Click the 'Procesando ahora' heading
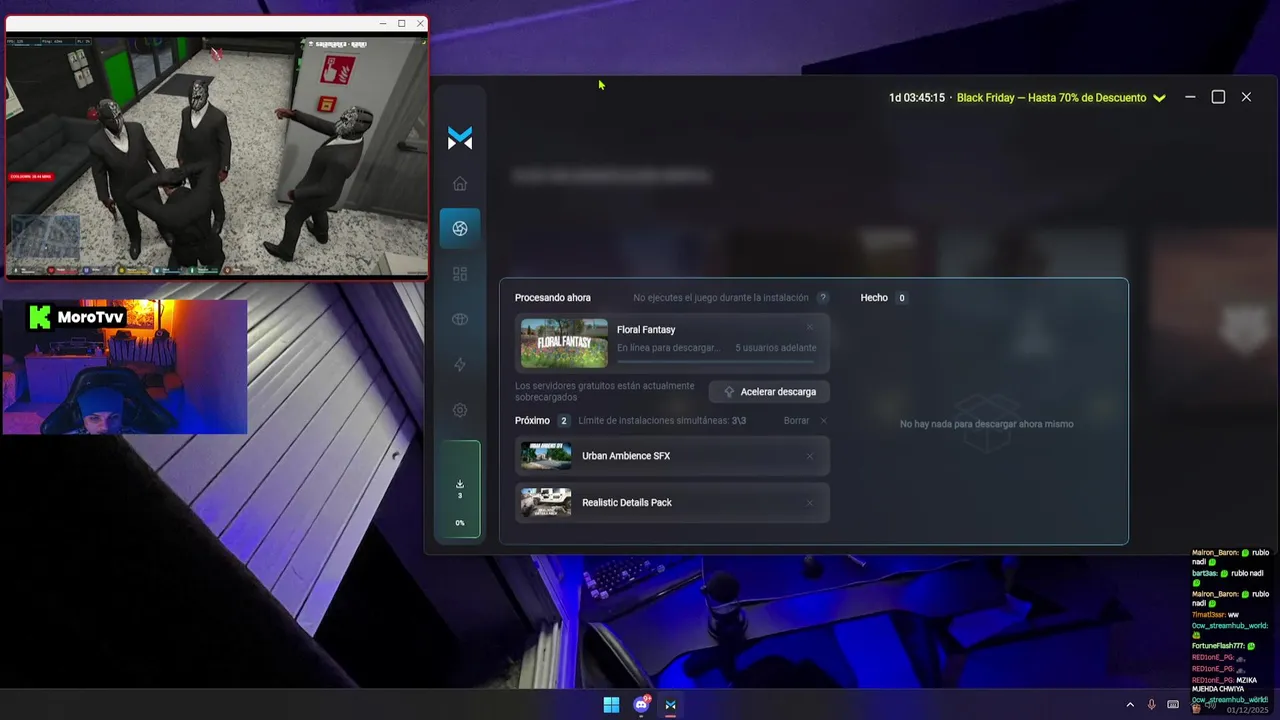Image resolution: width=1280 pixels, height=720 pixels. click(553, 298)
